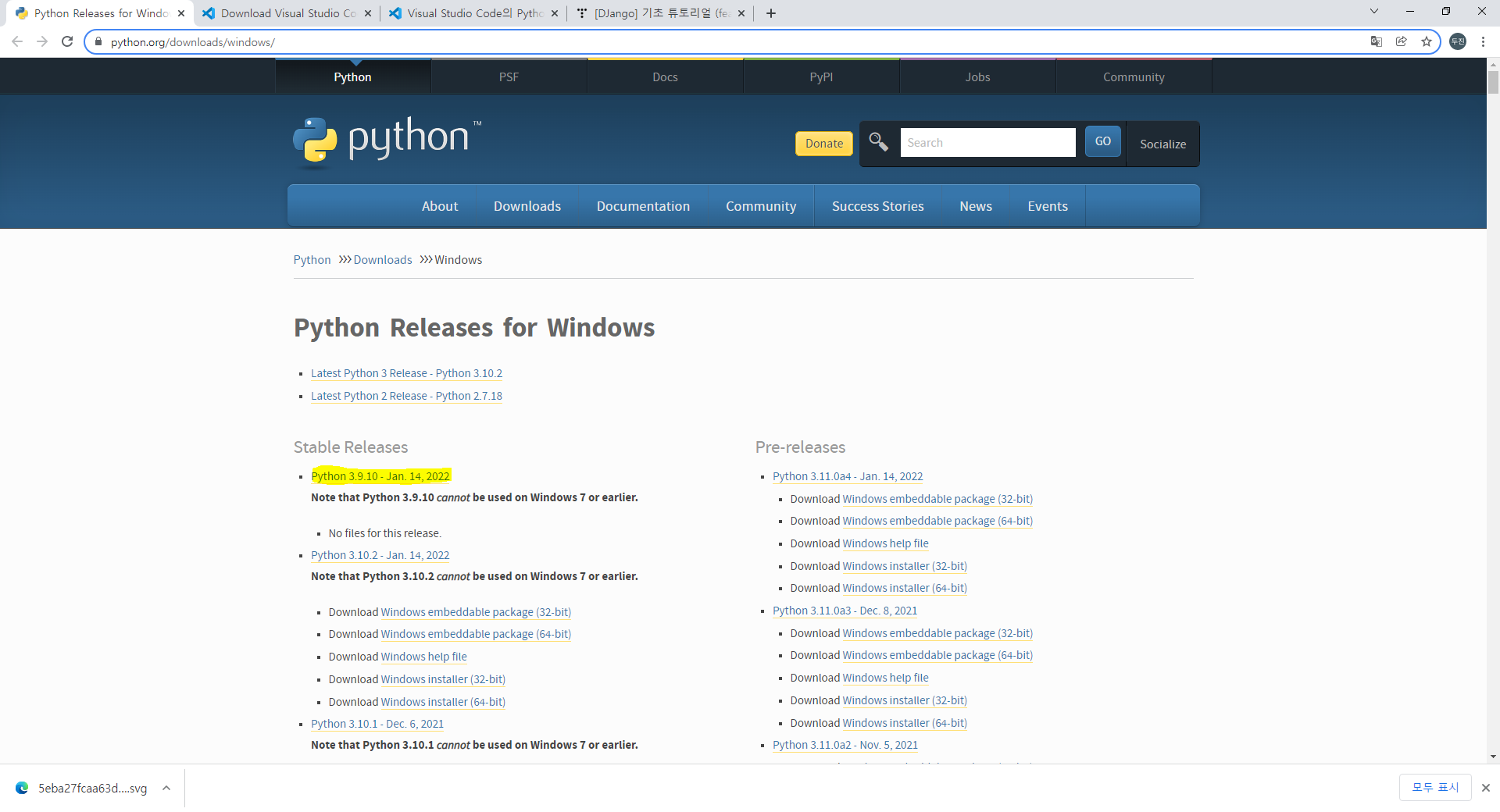
Task: Close the Download Visual Studio Code tab
Action: [x=368, y=13]
